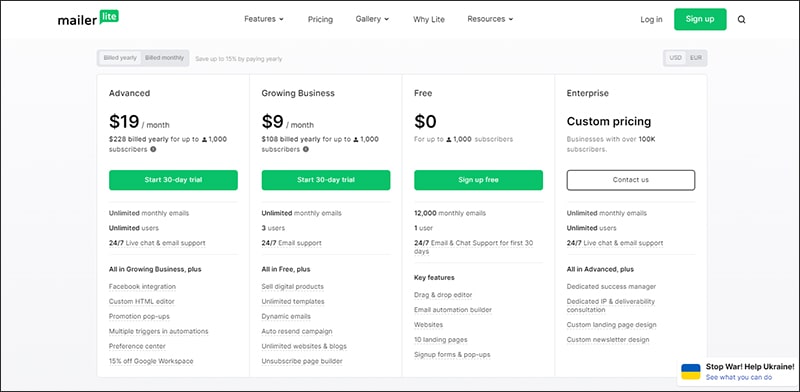This screenshot has height=392, width=800.
Task: Click the Custom pricing heading
Action: (609, 121)
